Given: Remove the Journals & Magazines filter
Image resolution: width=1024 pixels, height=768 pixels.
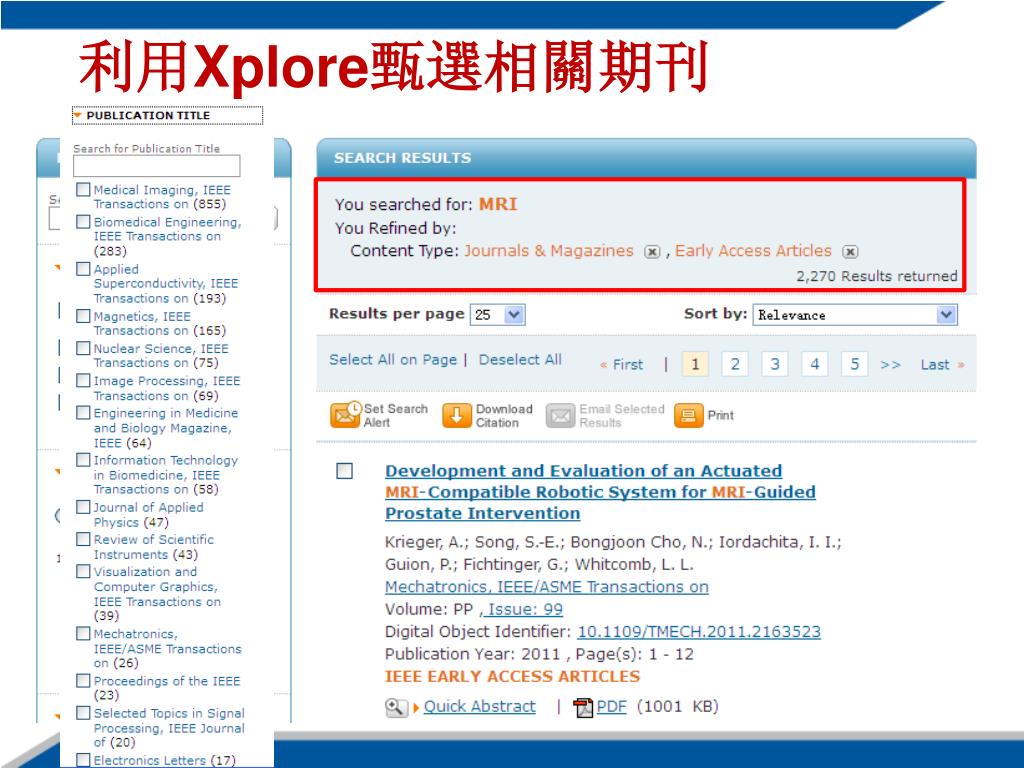Looking at the screenshot, I should click(x=652, y=252).
